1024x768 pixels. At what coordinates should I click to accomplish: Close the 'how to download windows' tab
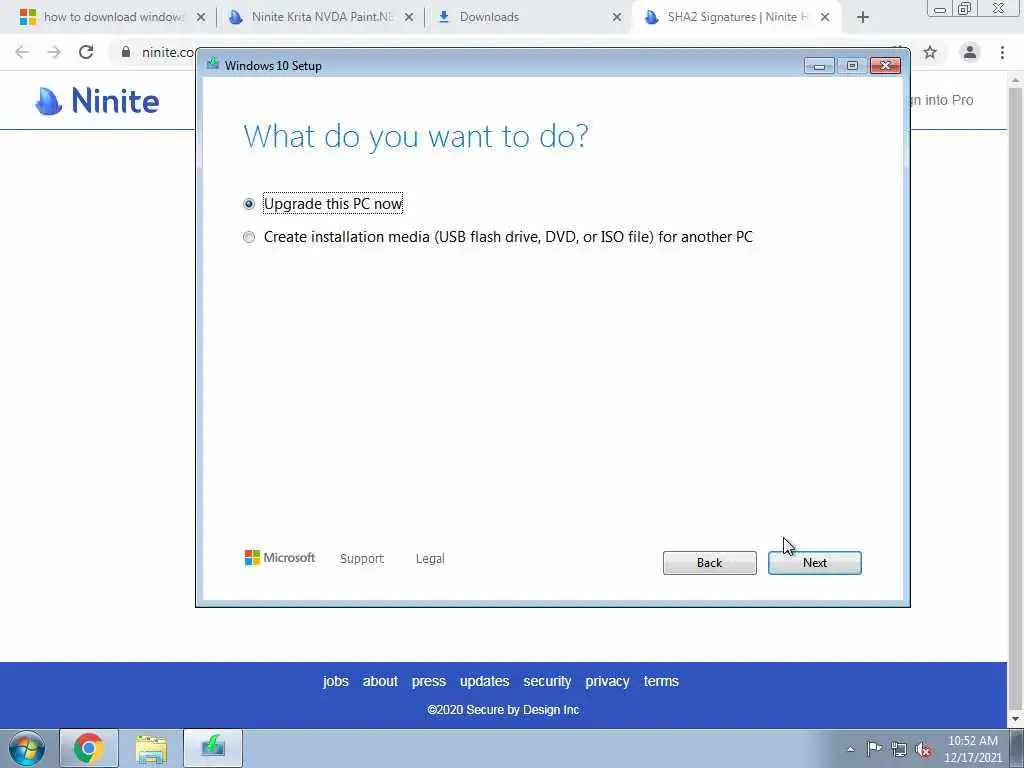point(201,17)
